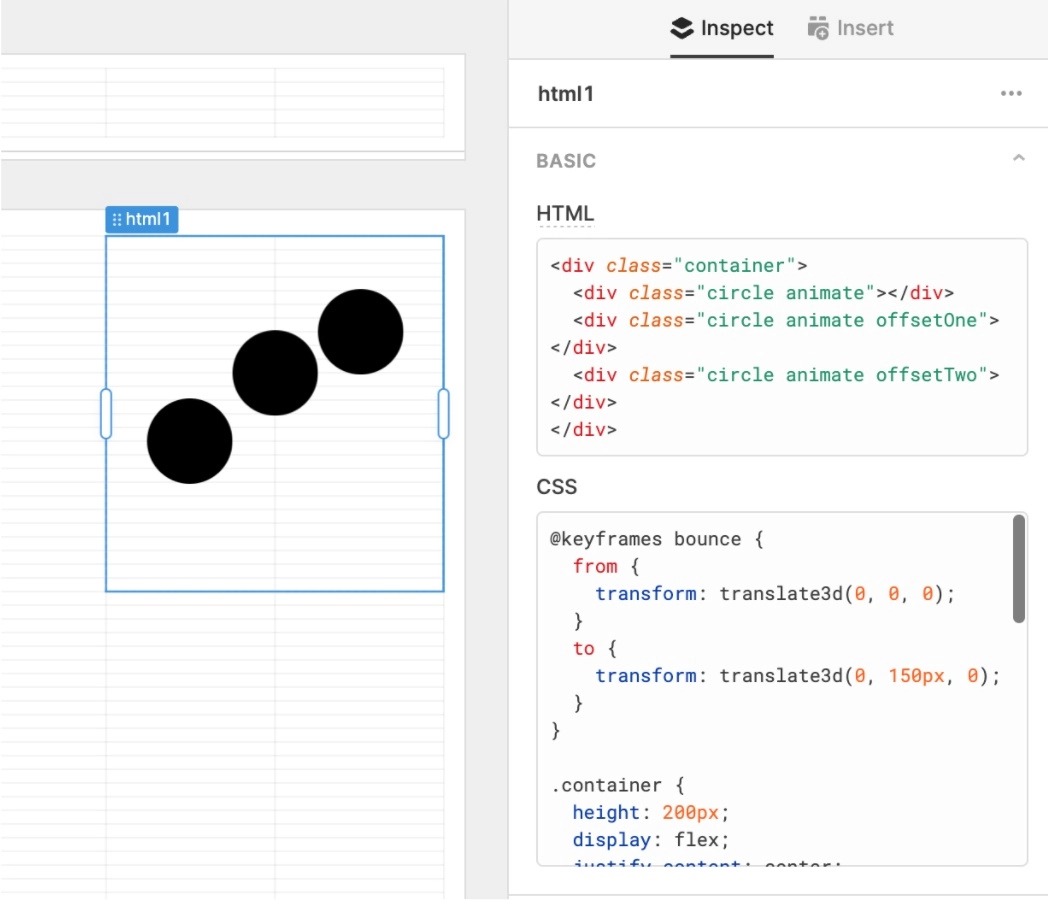Click the 'to {' keyframe line
Viewport: 1048px width, 902px height.
pyautogui.click(x=595, y=649)
